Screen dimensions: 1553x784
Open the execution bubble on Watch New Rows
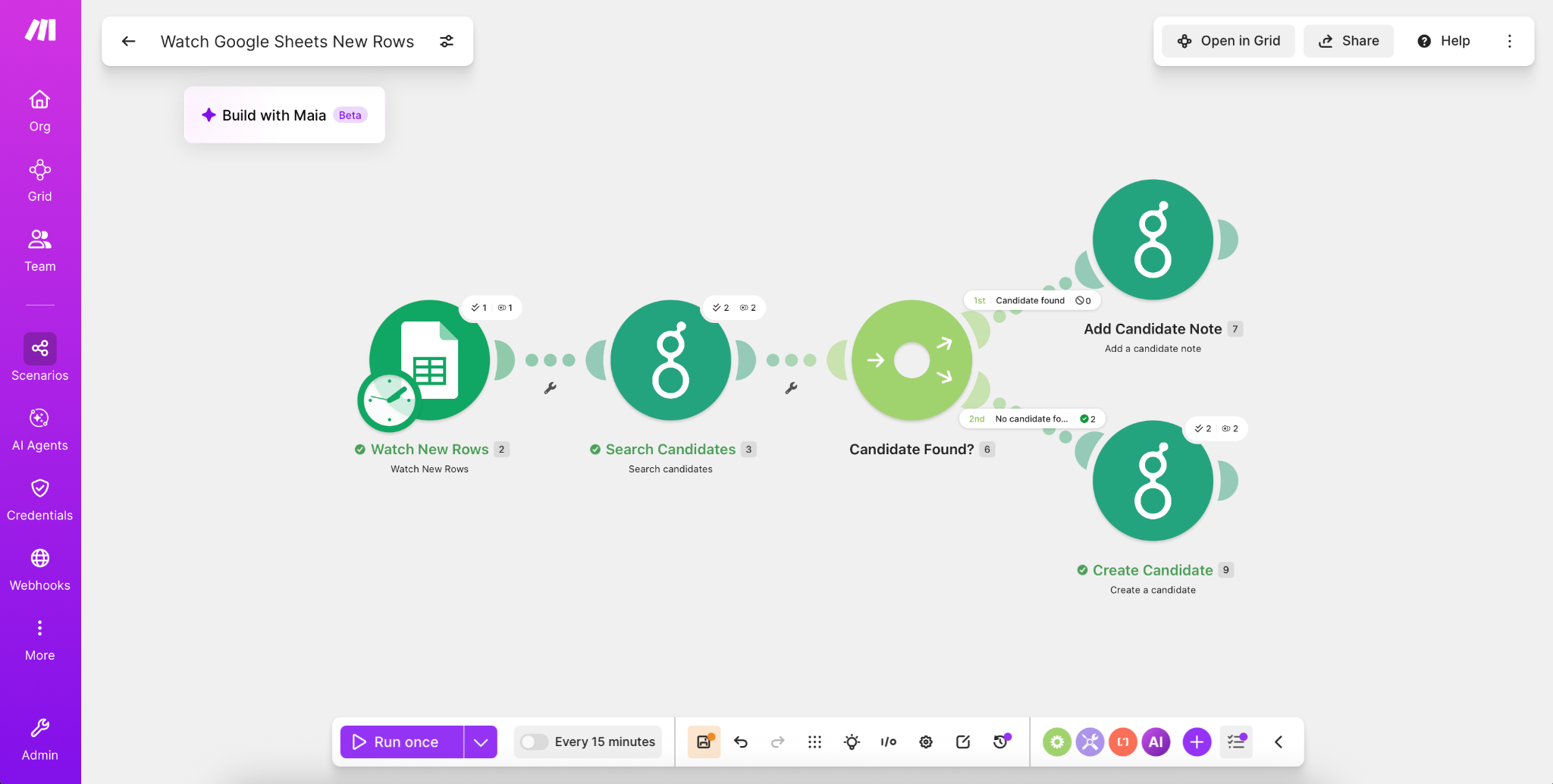[x=491, y=308]
